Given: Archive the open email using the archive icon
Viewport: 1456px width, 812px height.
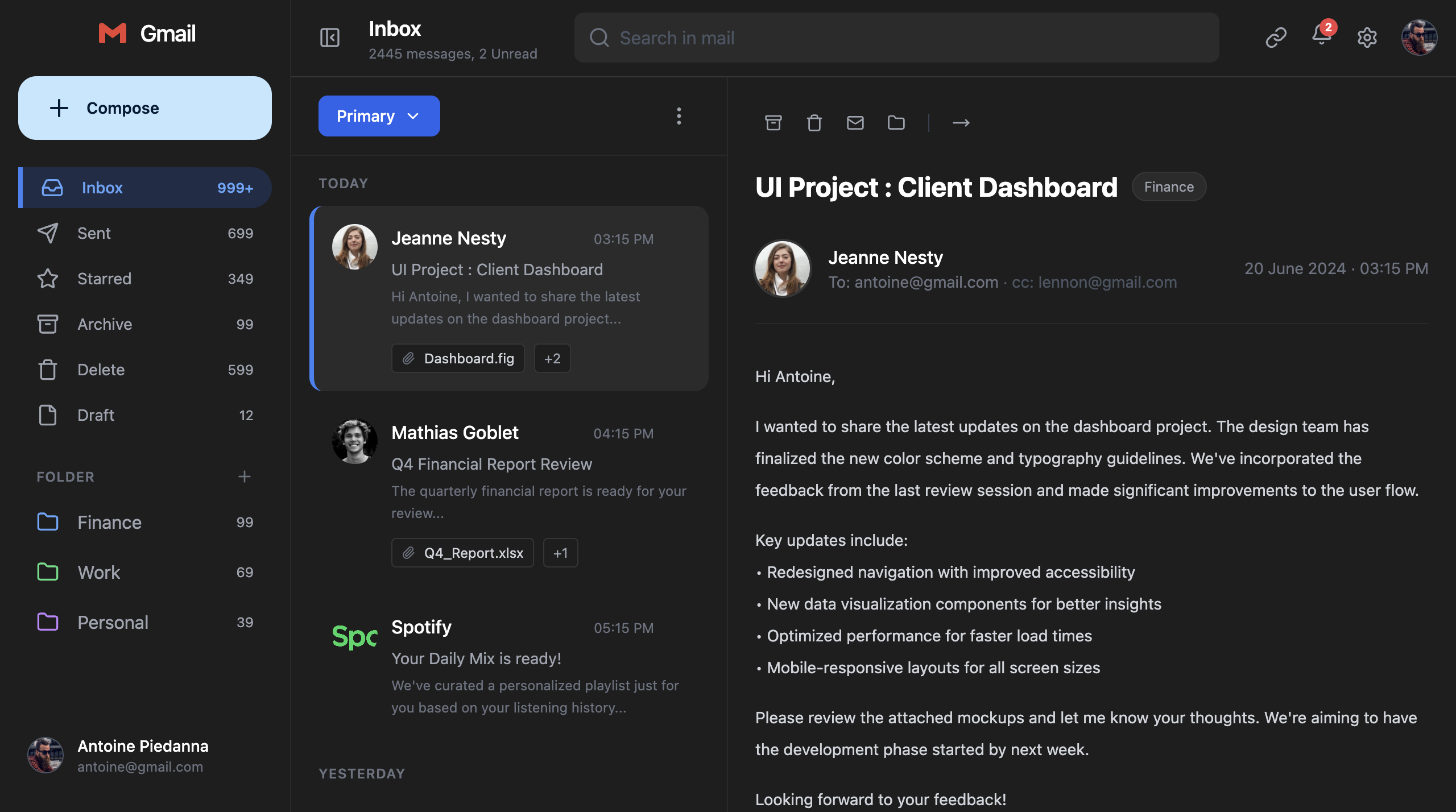Looking at the screenshot, I should (773, 122).
